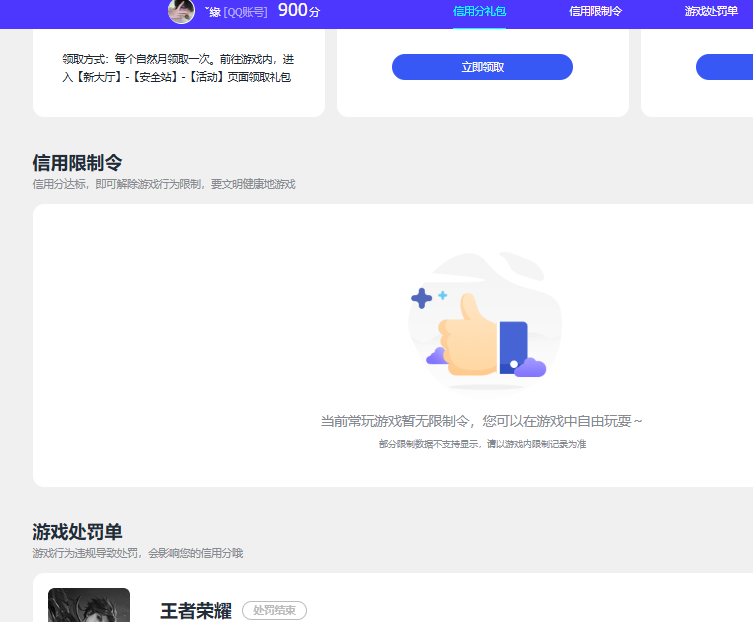The image size is (753, 622).
Task: Open the 王者荣耀 game thumbnail
Action: pos(89,605)
